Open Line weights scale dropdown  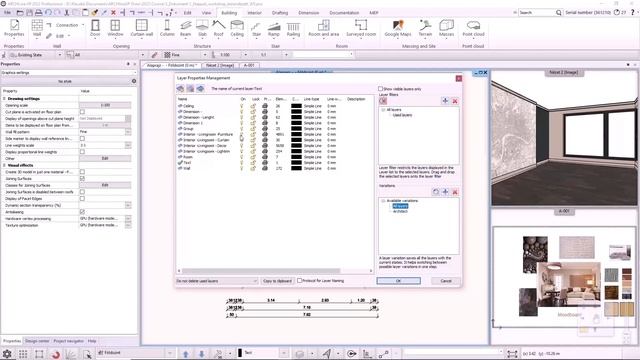pyautogui.click(x=128, y=145)
